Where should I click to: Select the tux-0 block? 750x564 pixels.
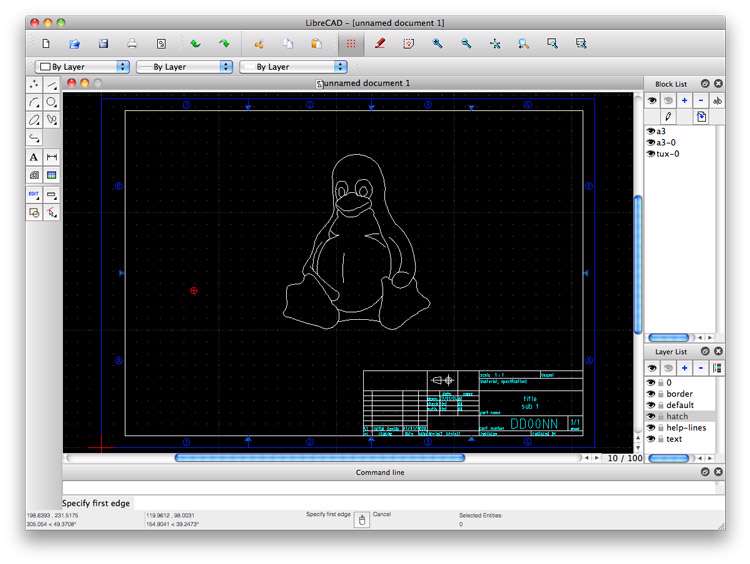(x=668, y=154)
